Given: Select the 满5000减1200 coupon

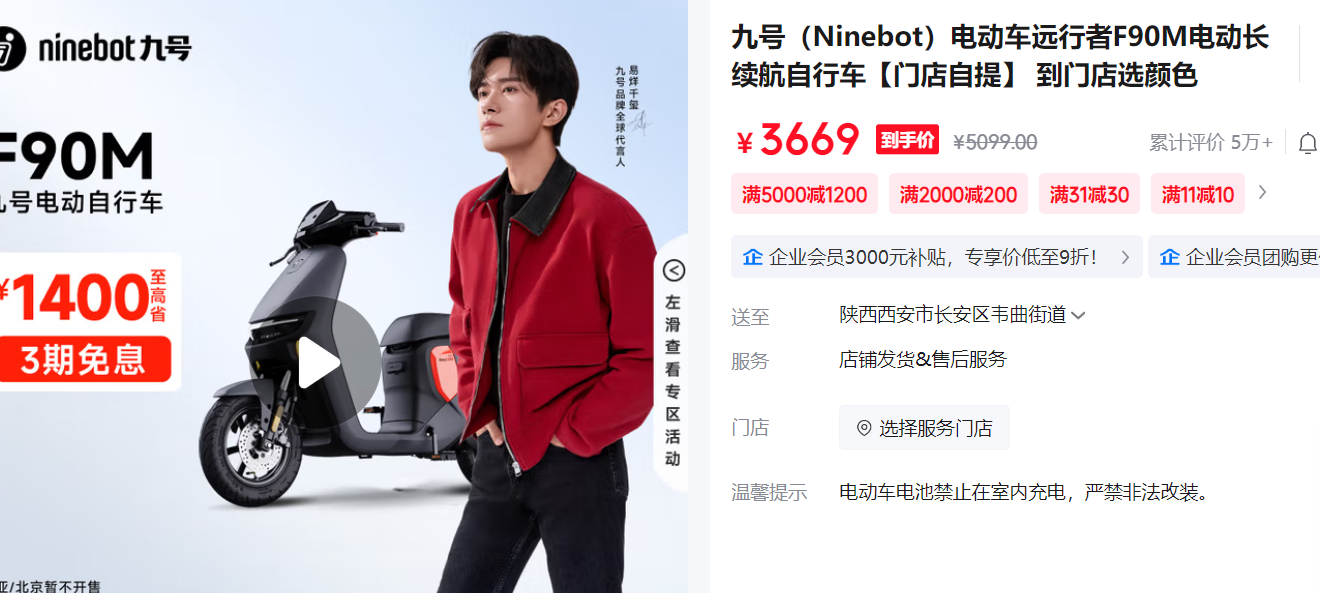Looking at the screenshot, I should pos(805,194).
